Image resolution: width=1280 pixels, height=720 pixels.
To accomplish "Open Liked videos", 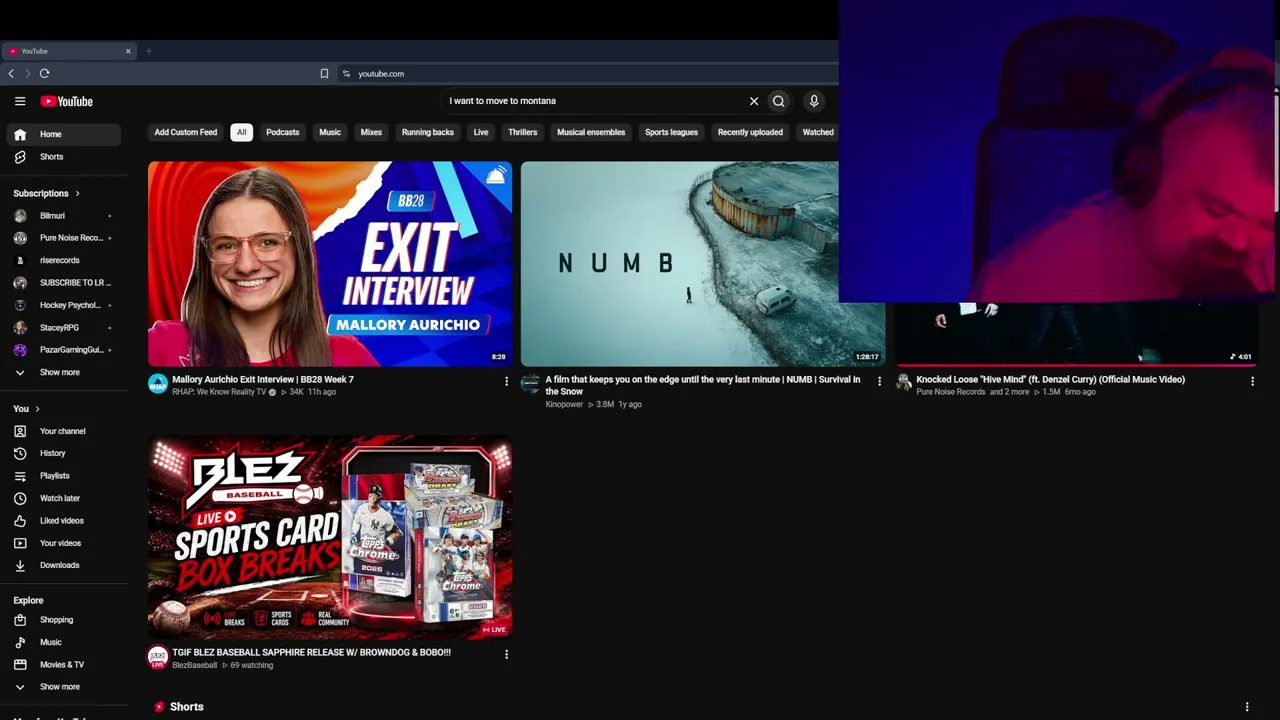I will (x=64, y=521).
